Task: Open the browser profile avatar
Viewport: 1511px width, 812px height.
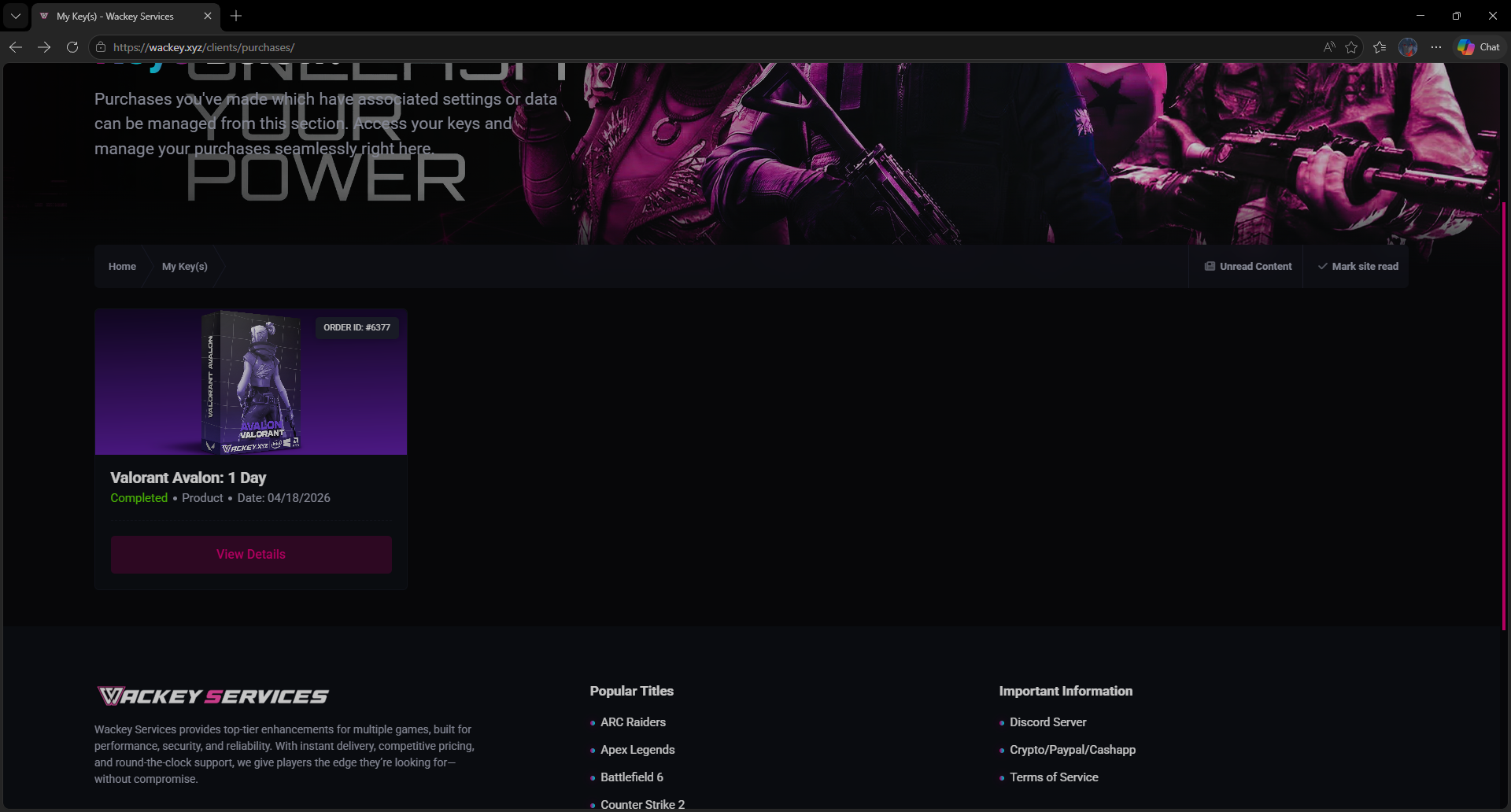Action: click(1408, 47)
